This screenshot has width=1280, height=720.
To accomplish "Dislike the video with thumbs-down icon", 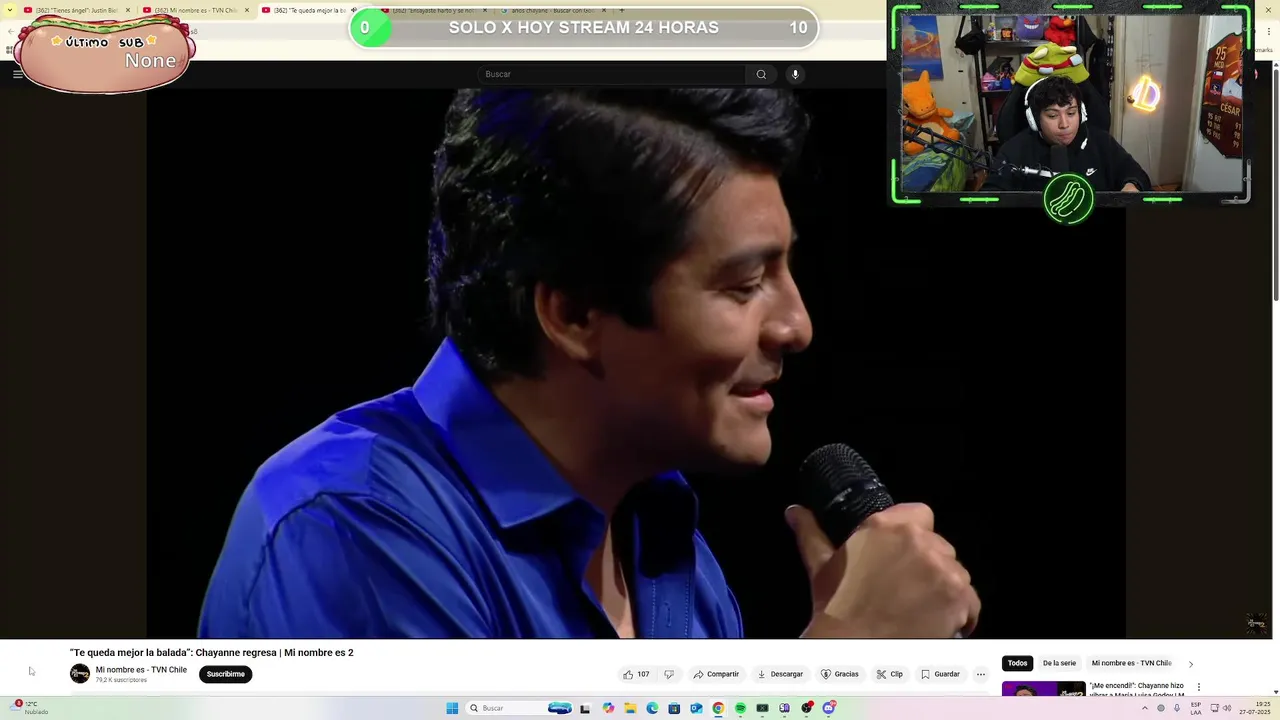I will pyautogui.click(x=669, y=674).
